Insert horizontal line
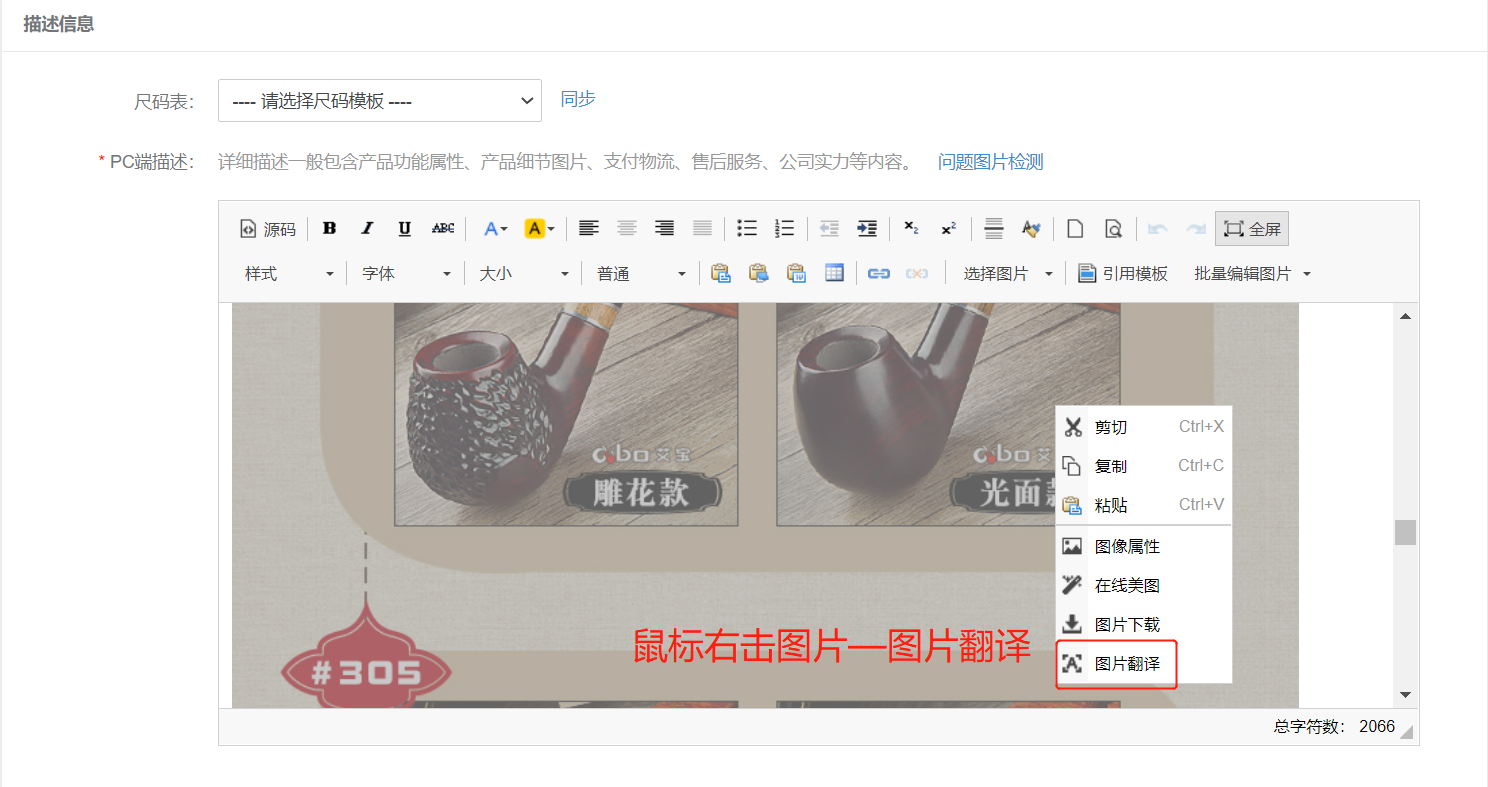1488x787 pixels. [993, 229]
